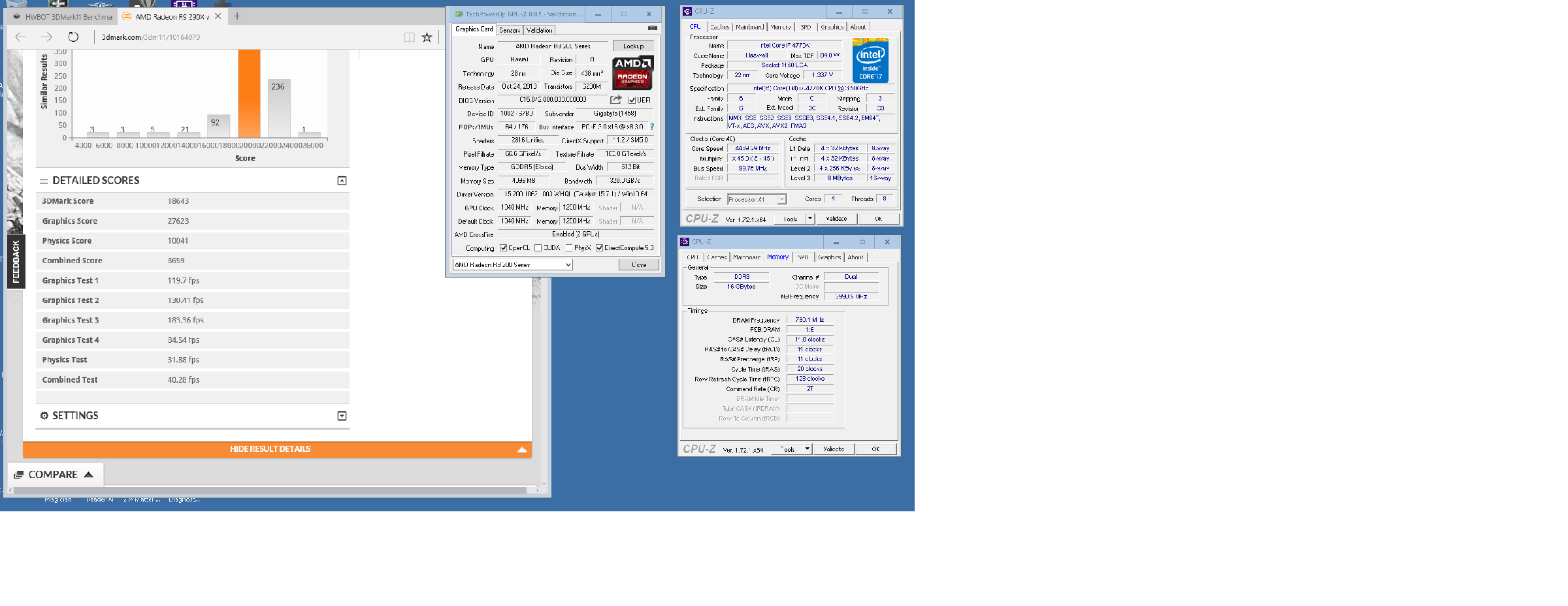1568x606 pixels.
Task: Expand the SETTINGS section
Action: (x=342, y=416)
